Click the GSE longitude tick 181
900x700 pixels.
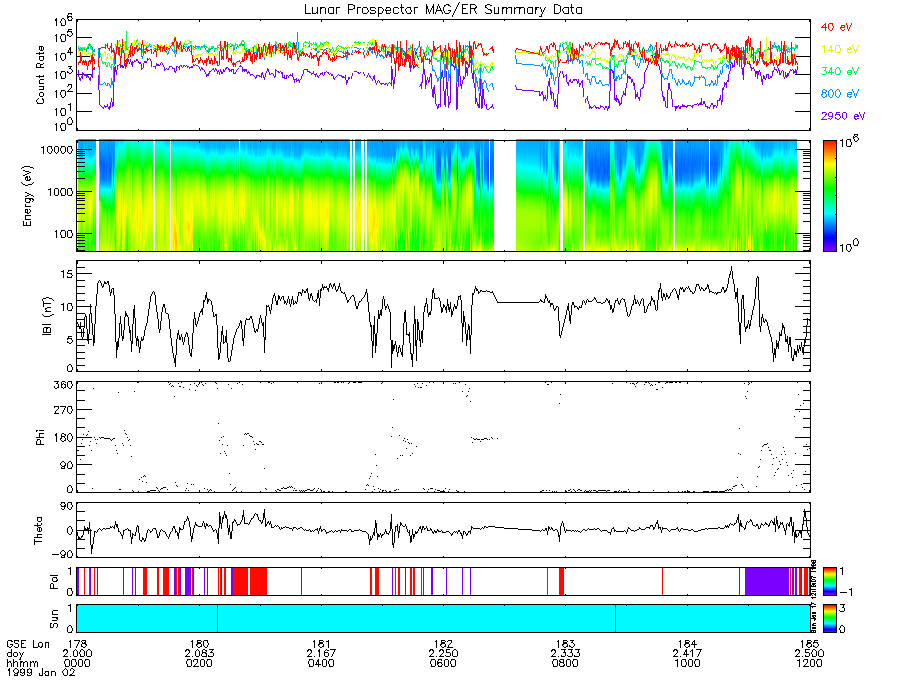coord(321,644)
